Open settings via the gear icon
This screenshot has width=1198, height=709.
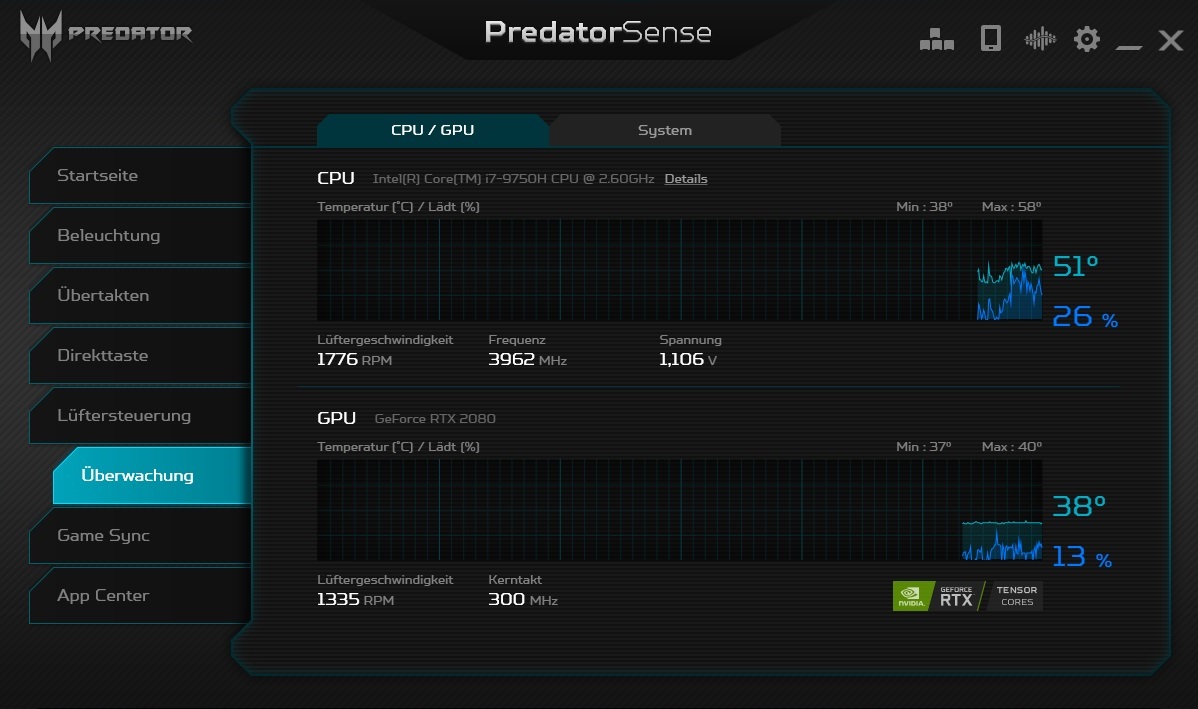tap(1086, 39)
